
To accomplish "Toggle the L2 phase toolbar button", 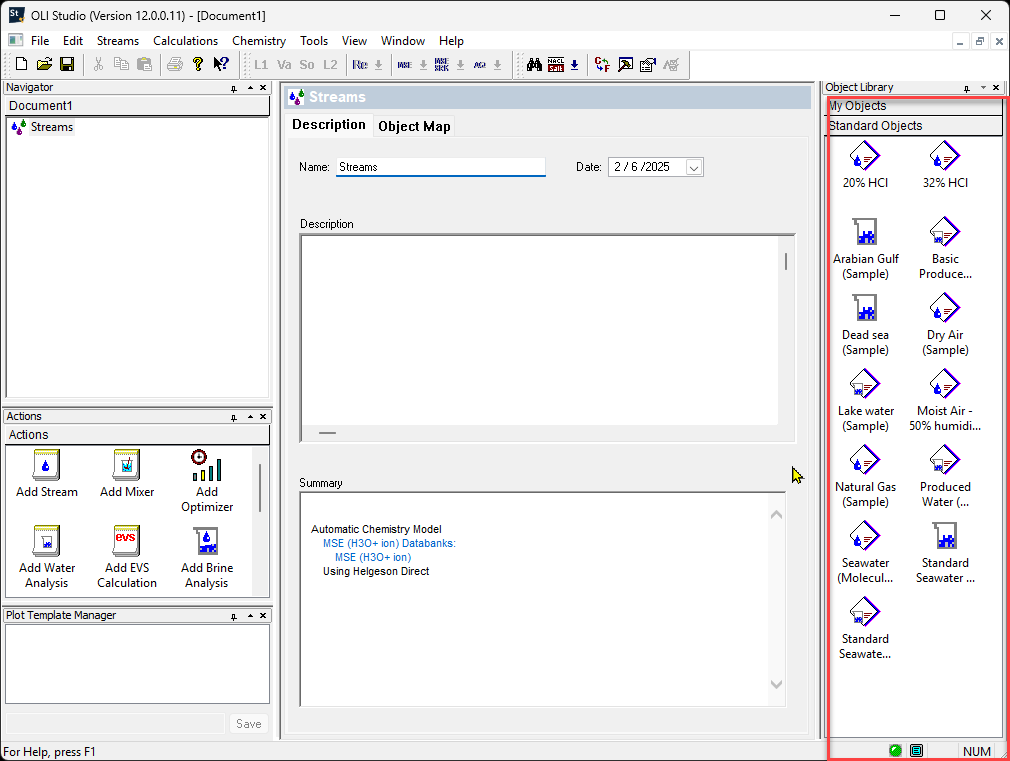I will point(330,64).
